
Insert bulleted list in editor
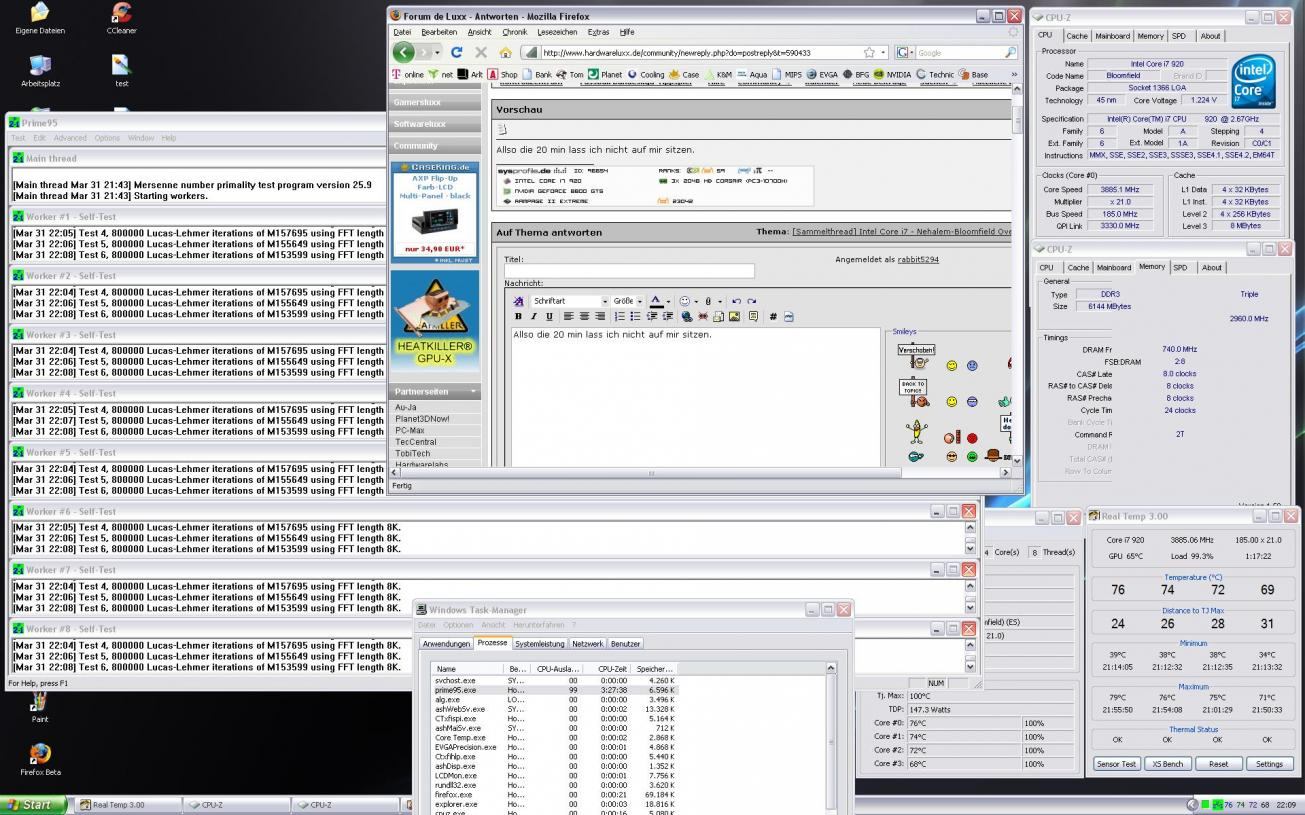[x=635, y=316]
